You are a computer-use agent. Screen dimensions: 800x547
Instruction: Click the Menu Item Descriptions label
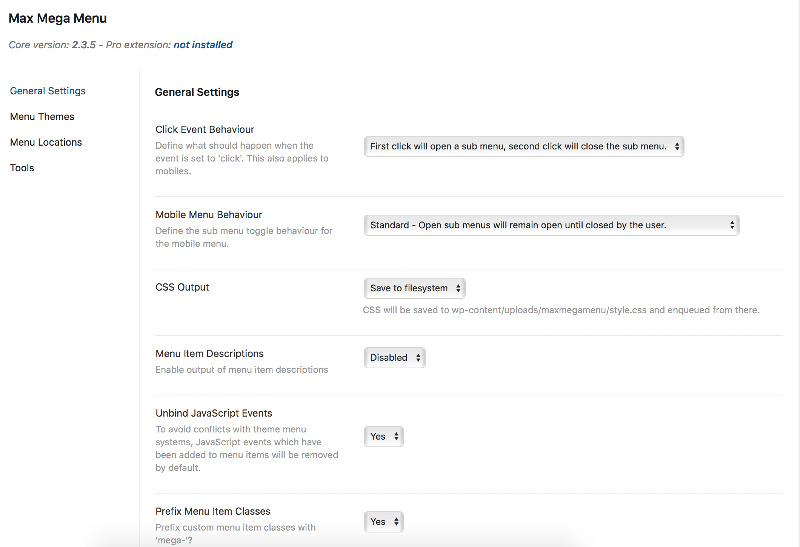point(209,354)
